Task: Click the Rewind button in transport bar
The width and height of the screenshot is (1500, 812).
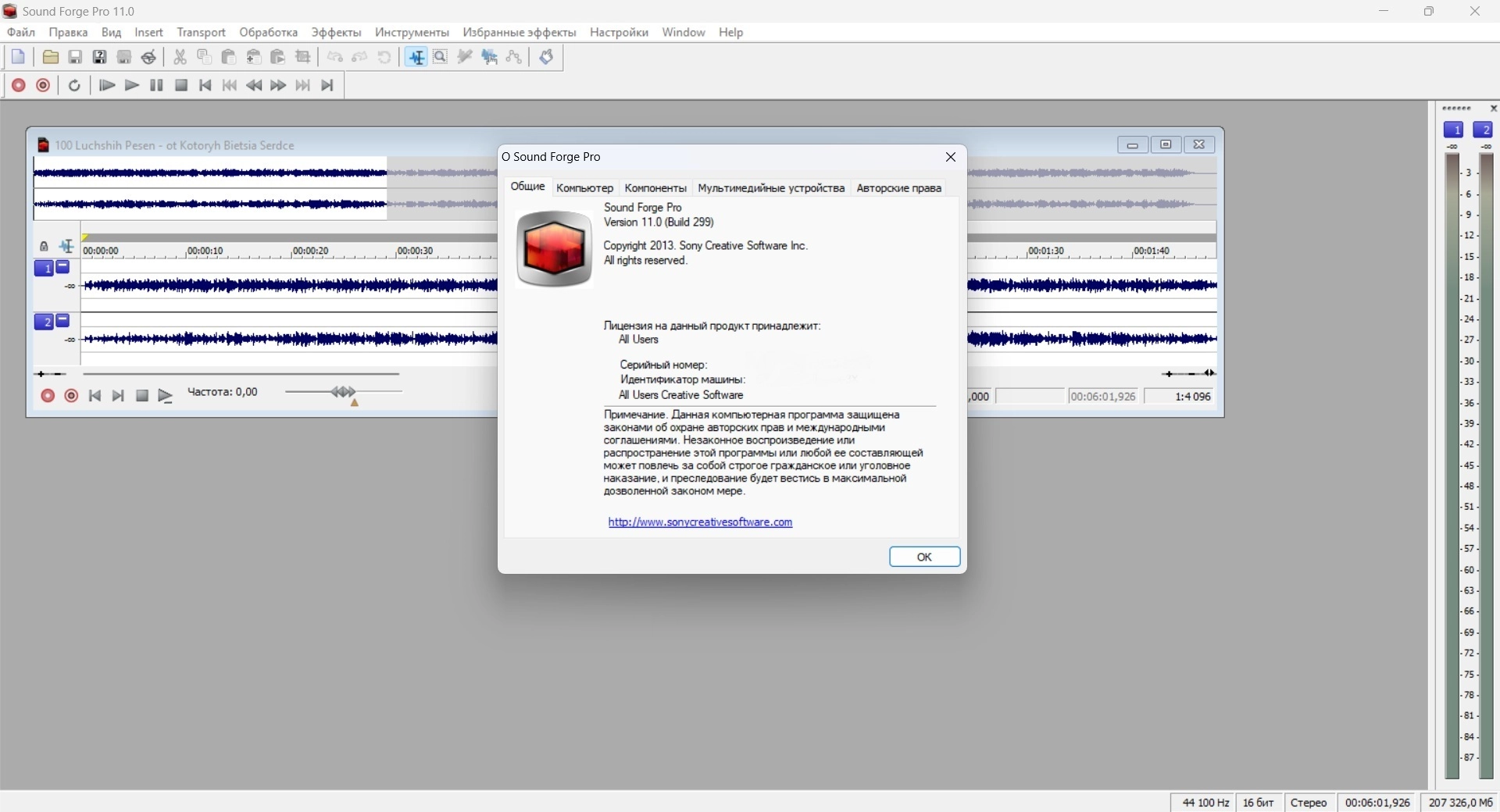Action: click(x=255, y=86)
